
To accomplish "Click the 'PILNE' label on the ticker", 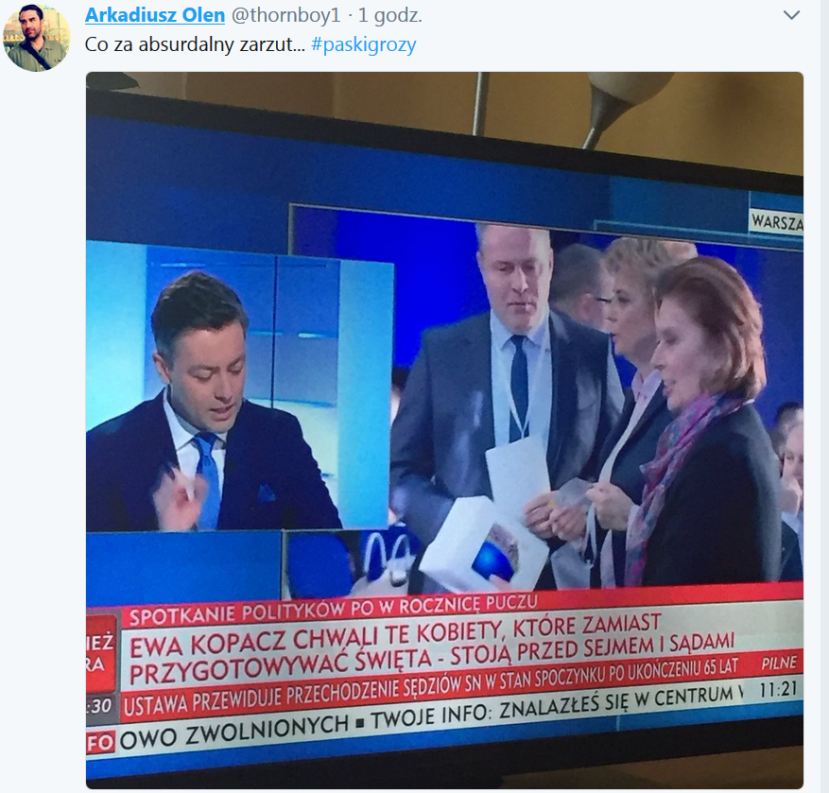I will tap(779, 663).
